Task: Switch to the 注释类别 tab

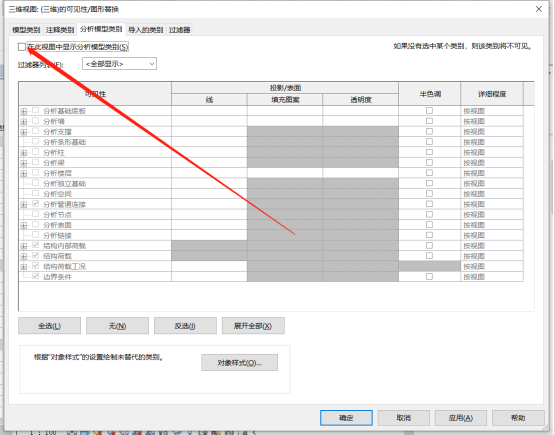Action: pyautogui.click(x=60, y=30)
